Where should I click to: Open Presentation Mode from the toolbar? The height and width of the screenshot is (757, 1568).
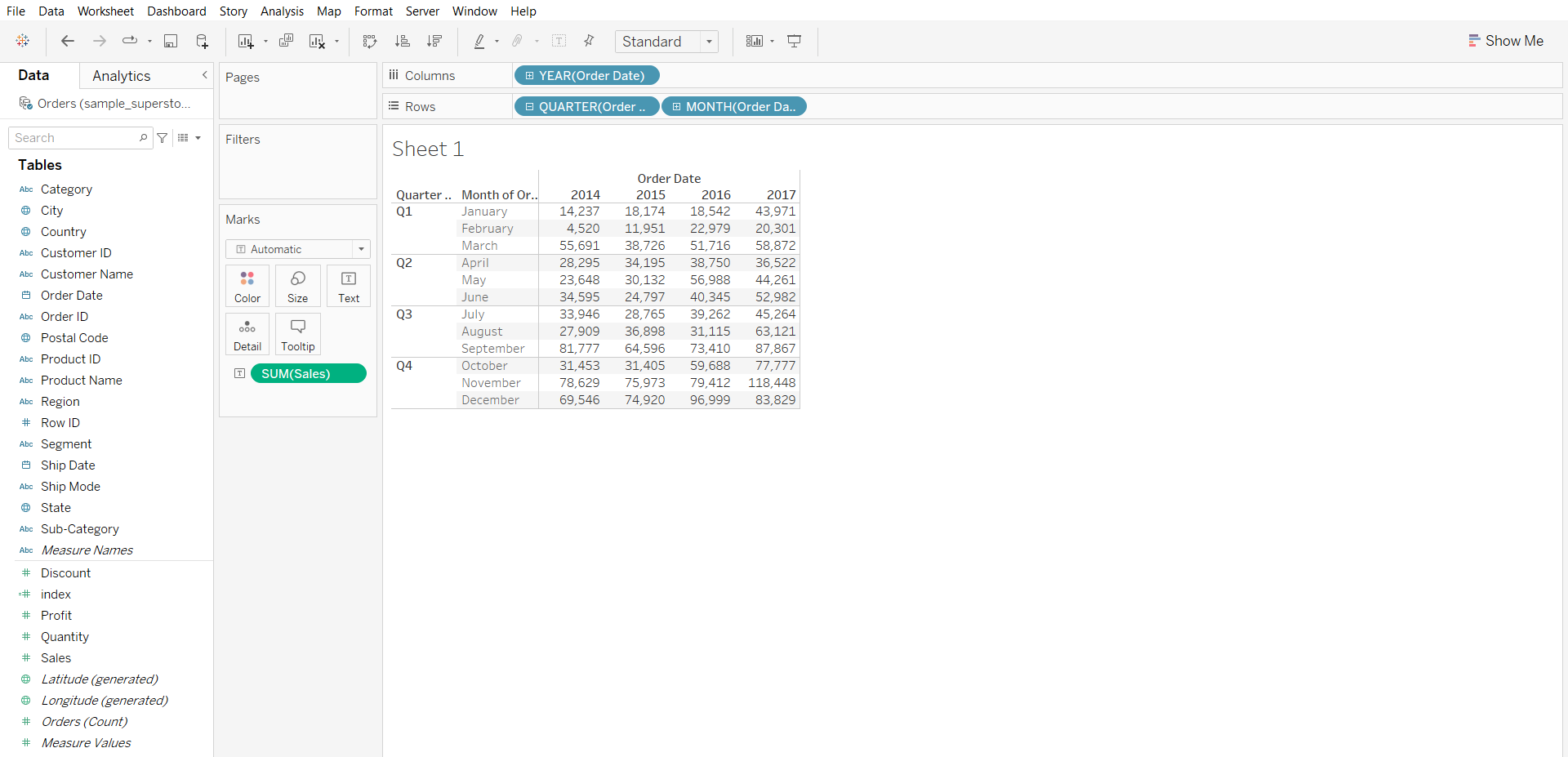coord(794,42)
